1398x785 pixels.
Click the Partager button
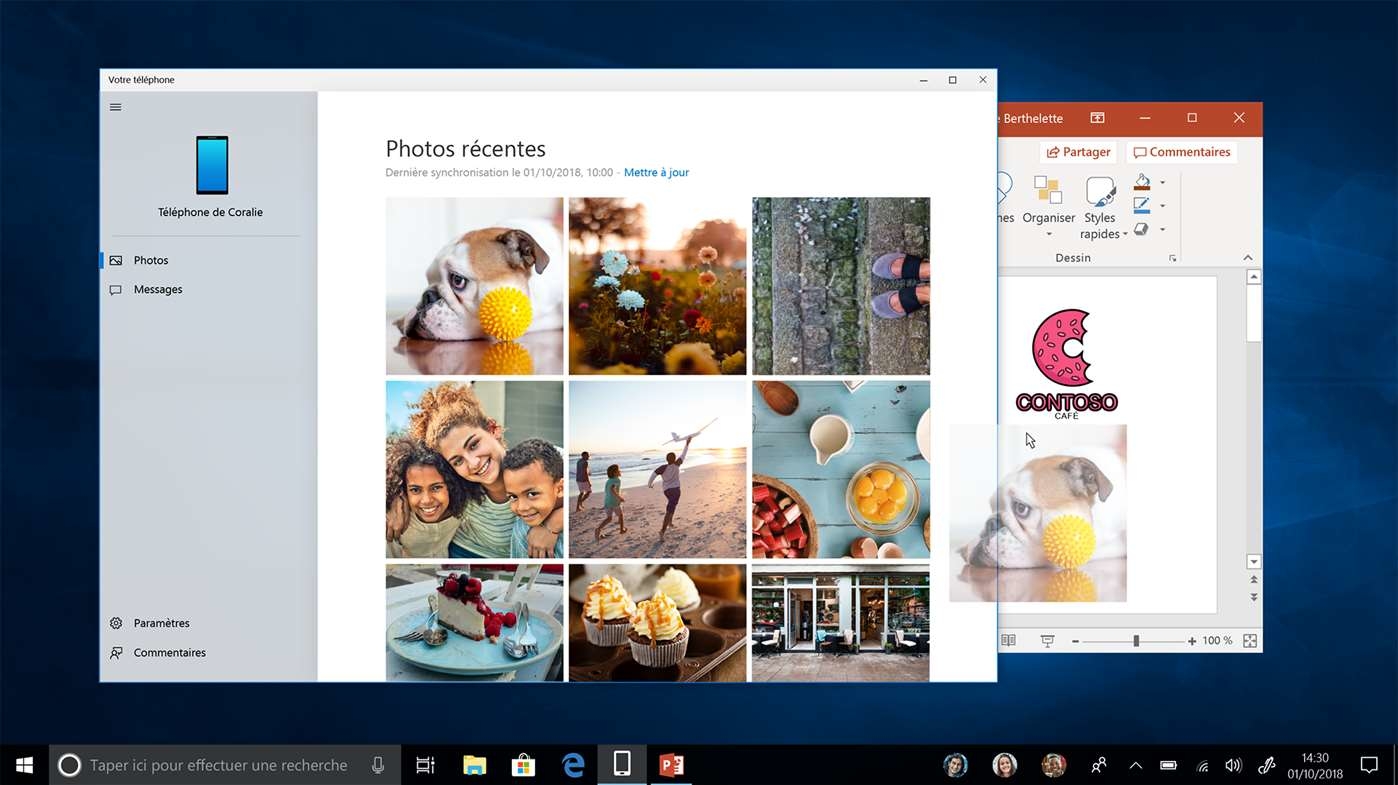[1078, 152]
